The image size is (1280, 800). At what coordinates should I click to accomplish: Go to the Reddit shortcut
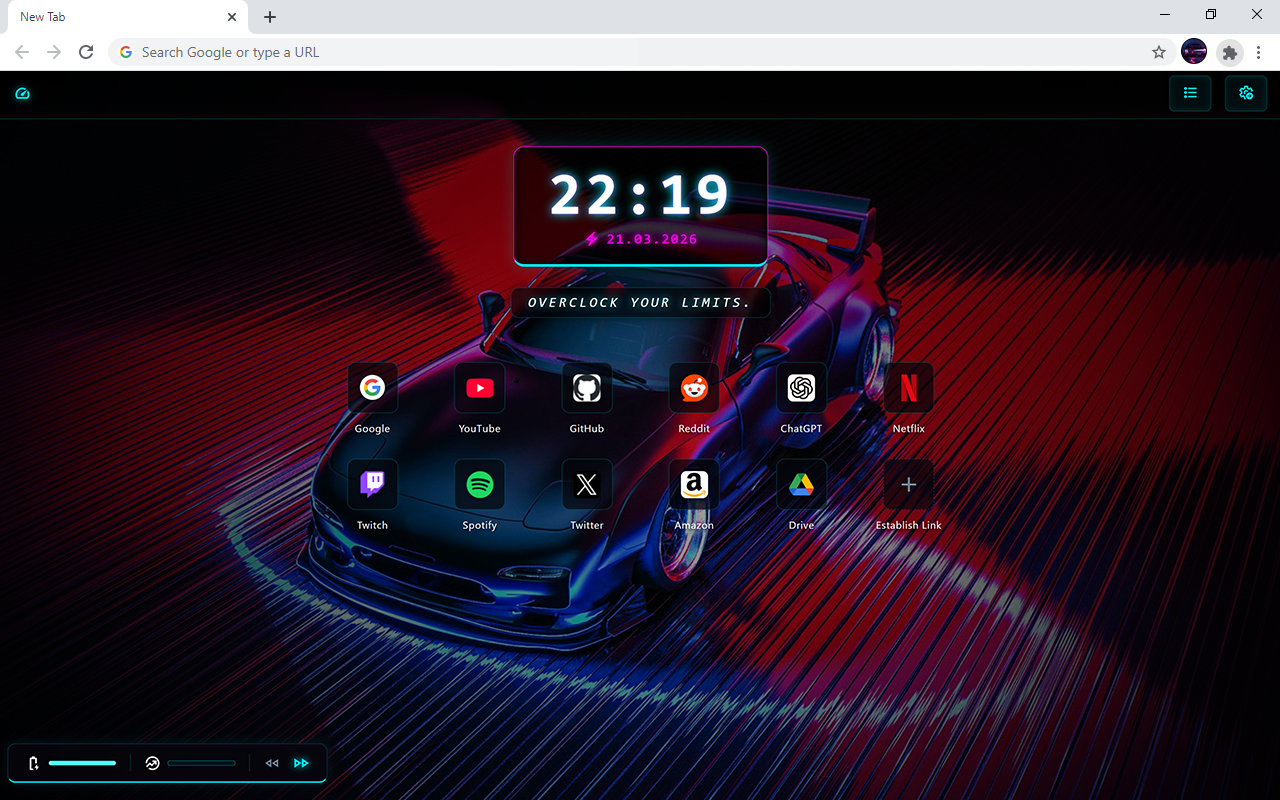coord(694,388)
